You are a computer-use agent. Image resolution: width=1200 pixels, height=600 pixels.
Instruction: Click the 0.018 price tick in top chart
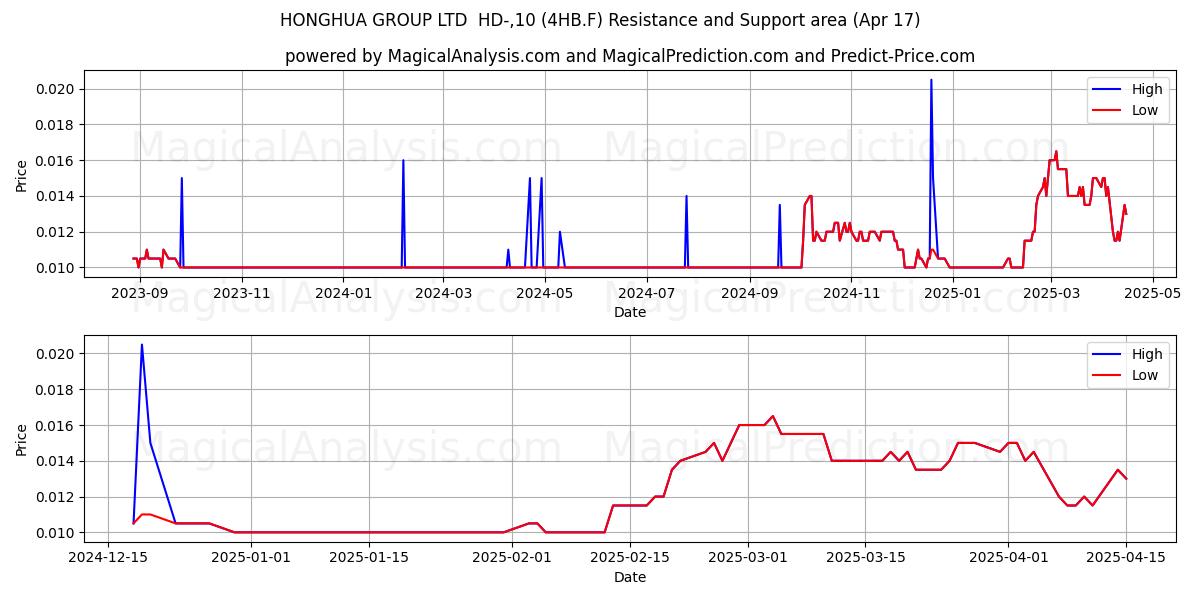point(57,125)
